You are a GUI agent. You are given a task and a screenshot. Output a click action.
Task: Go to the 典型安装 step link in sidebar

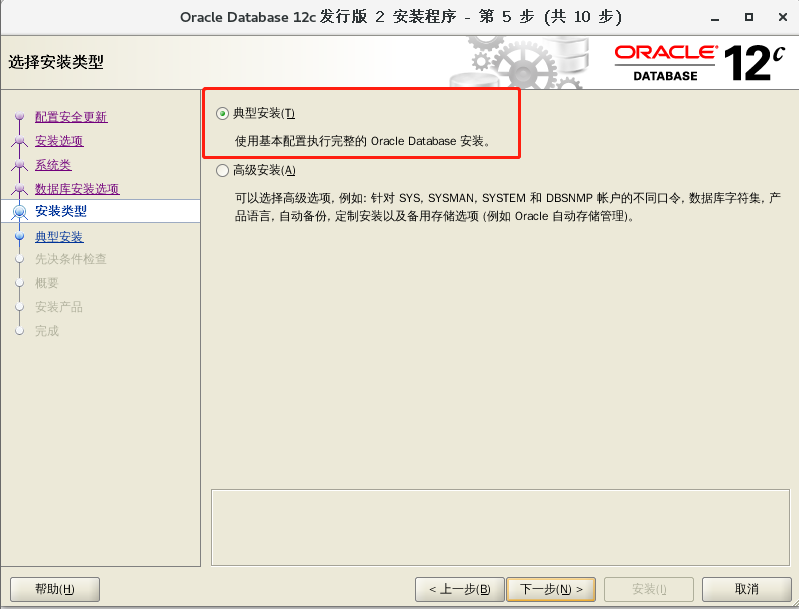(x=59, y=236)
